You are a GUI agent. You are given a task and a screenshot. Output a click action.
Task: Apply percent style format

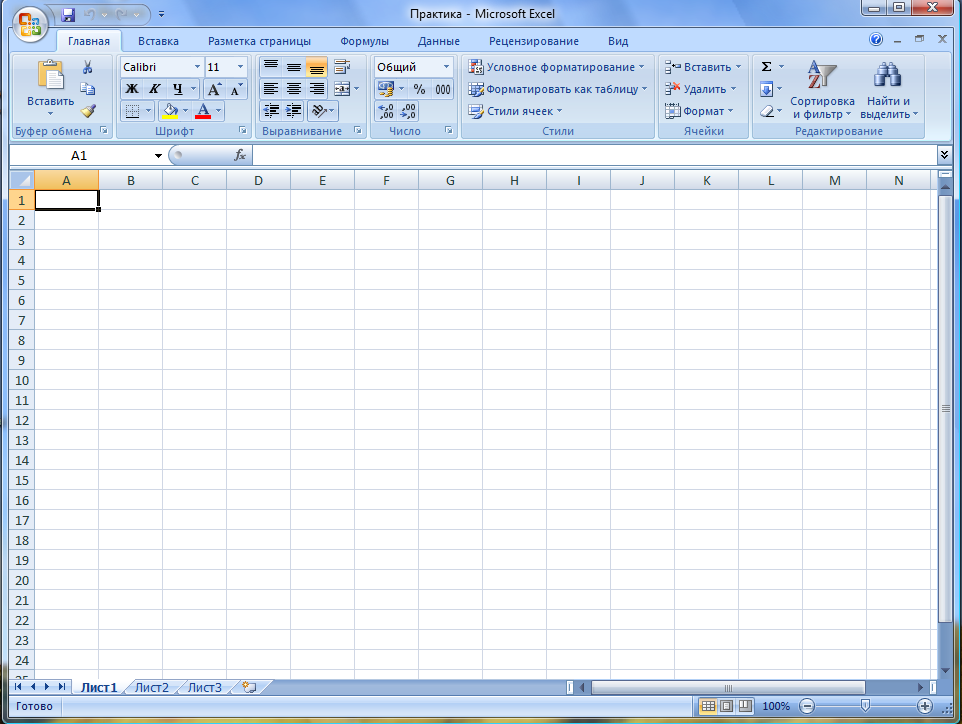pyautogui.click(x=419, y=90)
